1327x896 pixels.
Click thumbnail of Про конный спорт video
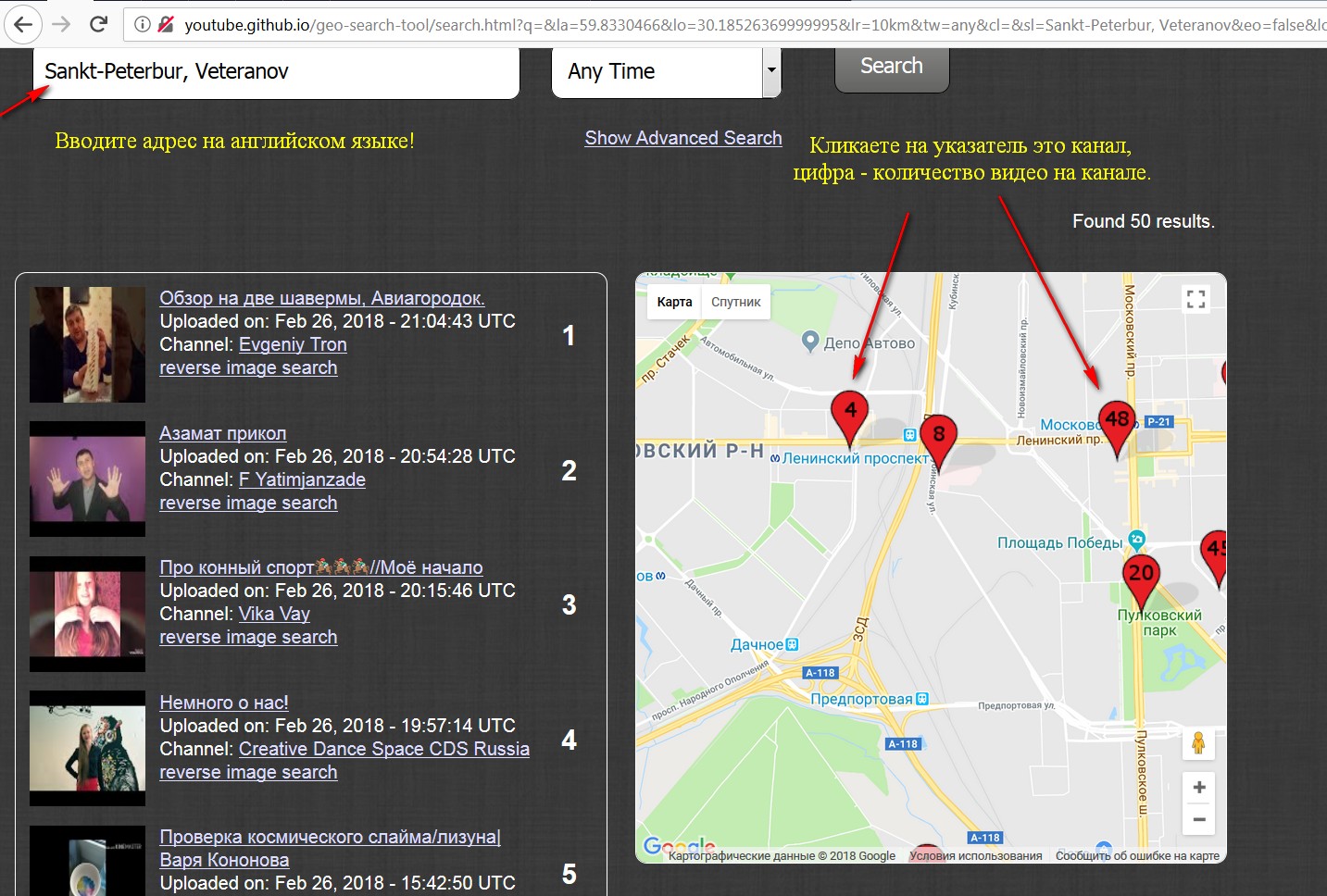coord(87,614)
